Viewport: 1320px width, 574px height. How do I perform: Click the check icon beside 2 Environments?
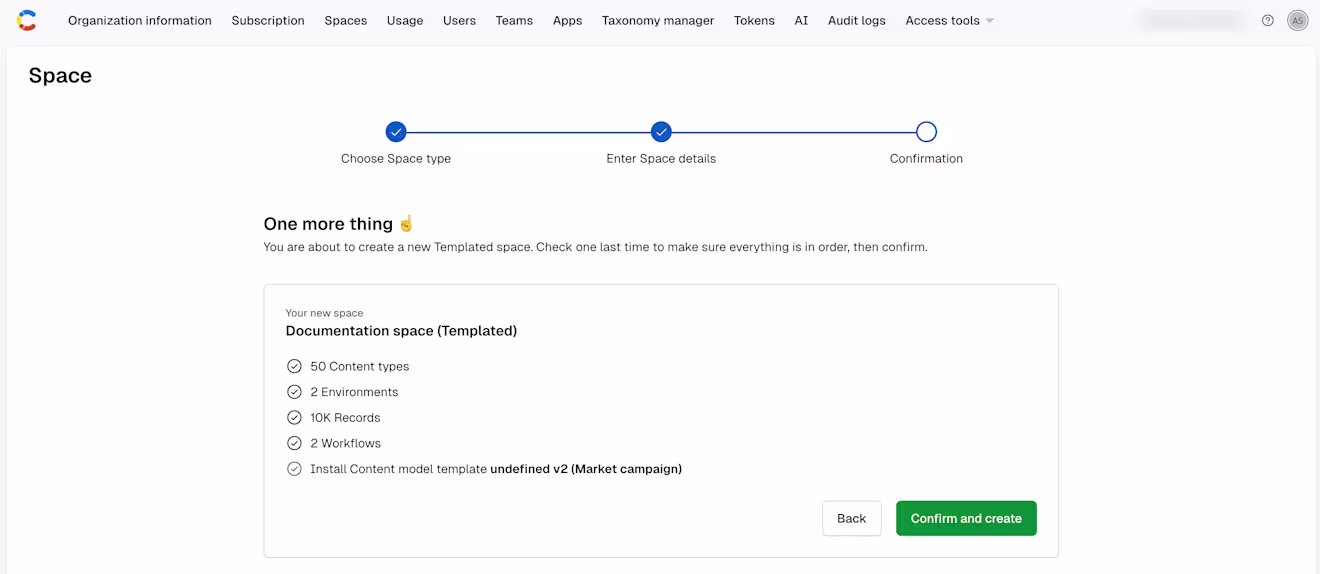[x=294, y=392]
